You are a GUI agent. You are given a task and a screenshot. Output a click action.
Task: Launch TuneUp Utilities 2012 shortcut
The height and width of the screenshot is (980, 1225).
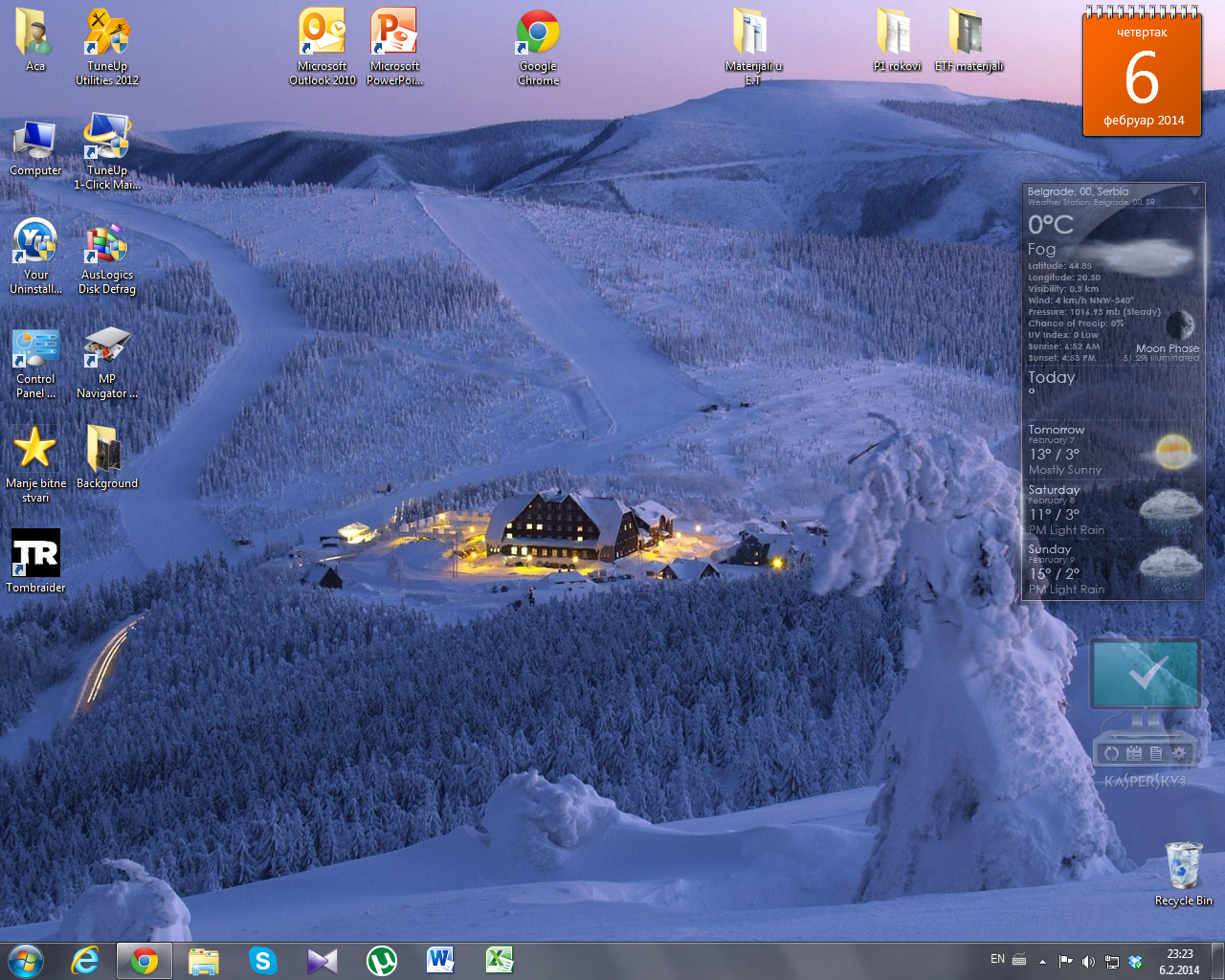point(107,47)
